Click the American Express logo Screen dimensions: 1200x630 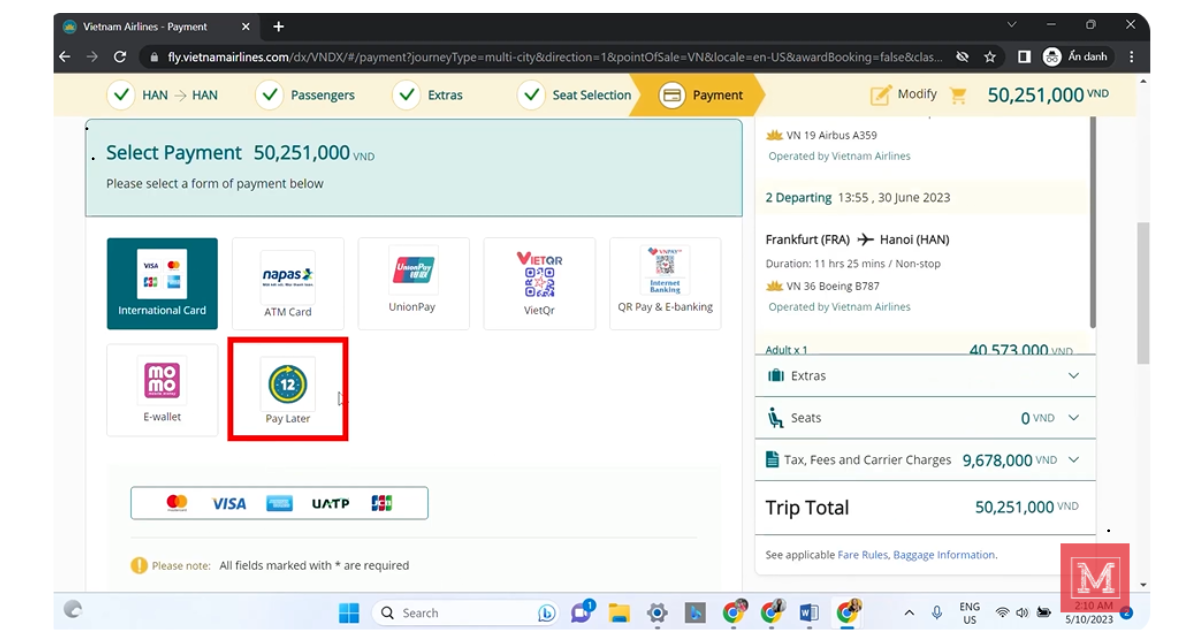[279, 503]
